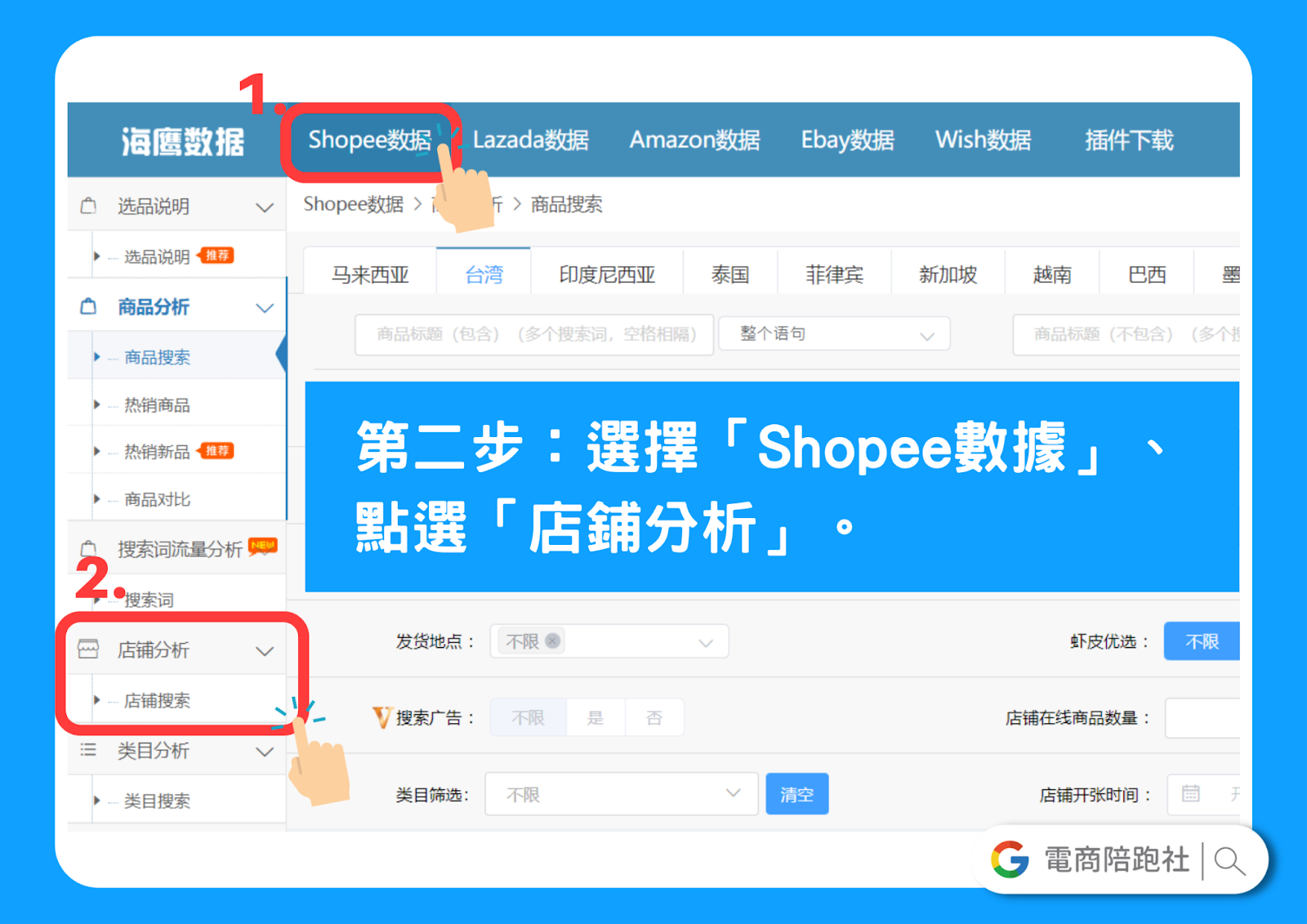
Task: Open 商品搜索 in the sidebar
Action: coord(157,357)
